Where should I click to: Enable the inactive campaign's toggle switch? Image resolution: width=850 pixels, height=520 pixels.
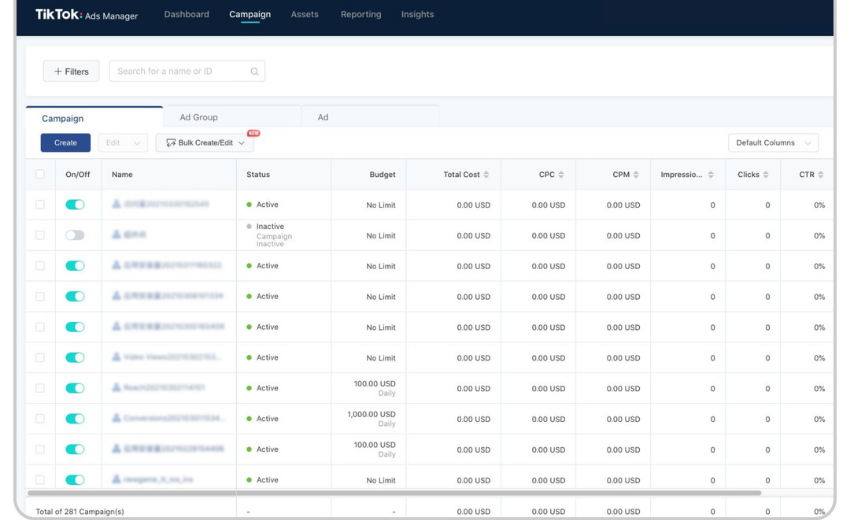pyautogui.click(x=75, y=236)
